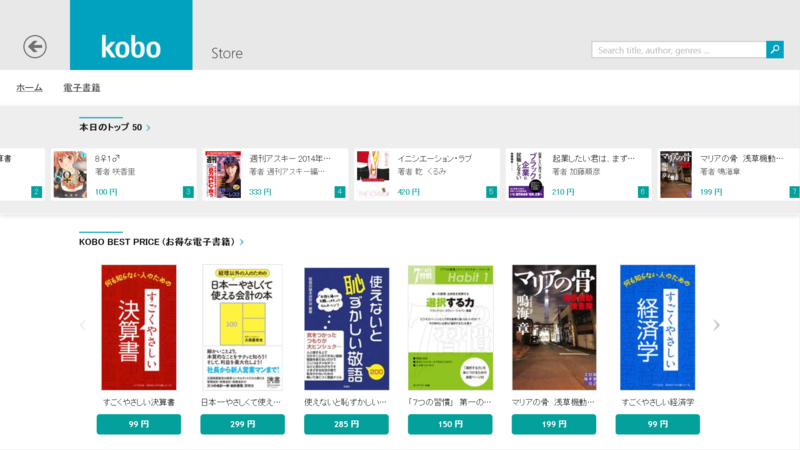Image resolution: width=800 pixels, height=450 pixels.
Task: Click the search magnifier button
Action: 774,49
